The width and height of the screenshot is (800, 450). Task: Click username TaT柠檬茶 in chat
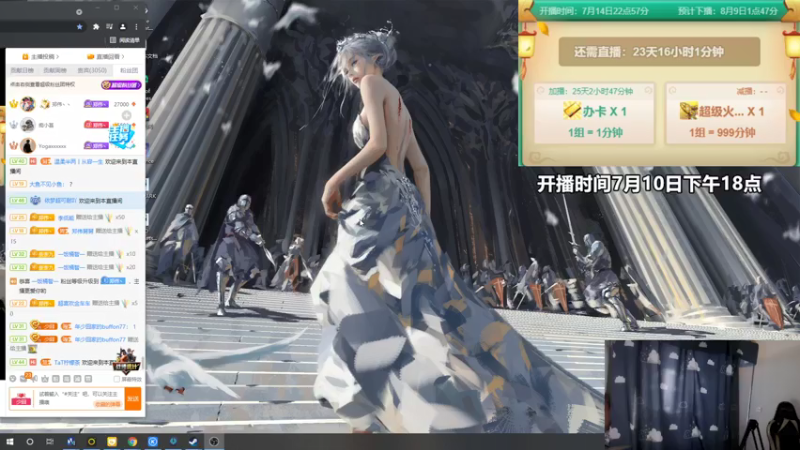67,362
